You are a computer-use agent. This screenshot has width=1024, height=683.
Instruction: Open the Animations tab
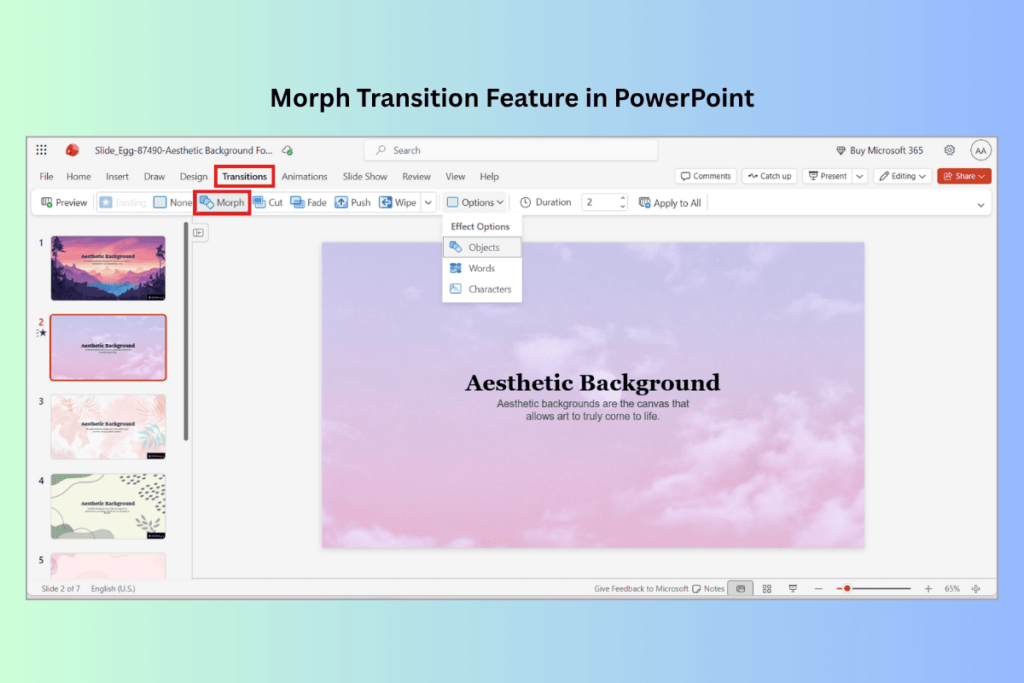(304, 176)
